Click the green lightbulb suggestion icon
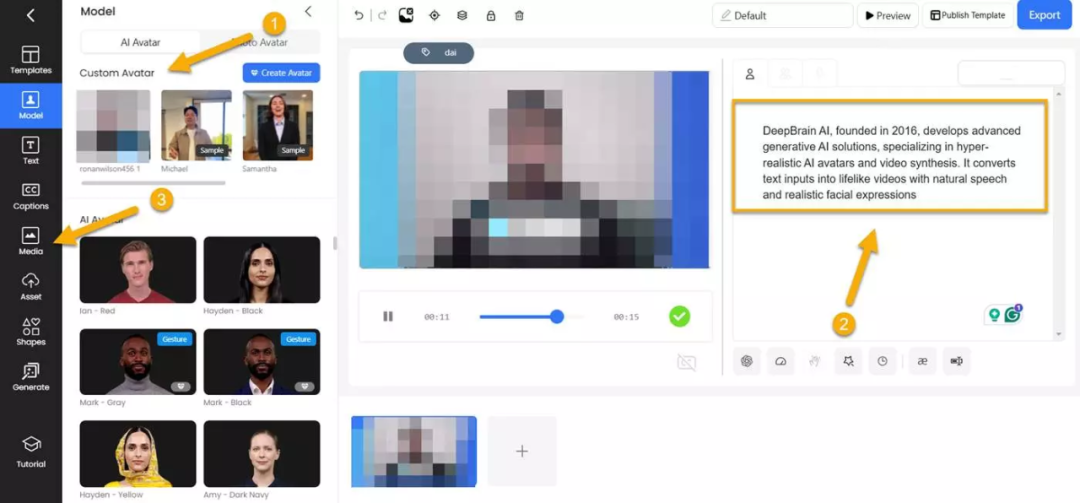 (x=994, y=316)
